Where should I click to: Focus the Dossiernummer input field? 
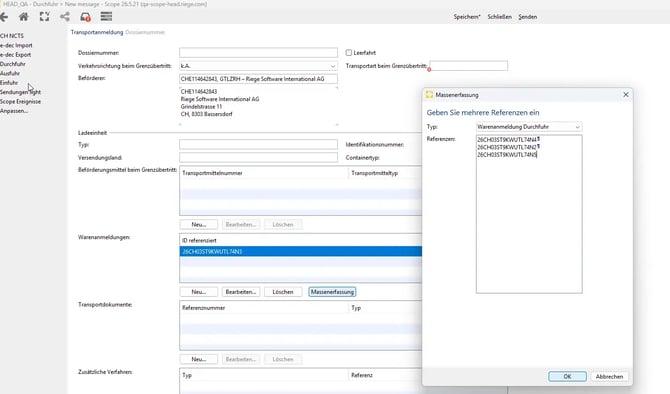259,53
